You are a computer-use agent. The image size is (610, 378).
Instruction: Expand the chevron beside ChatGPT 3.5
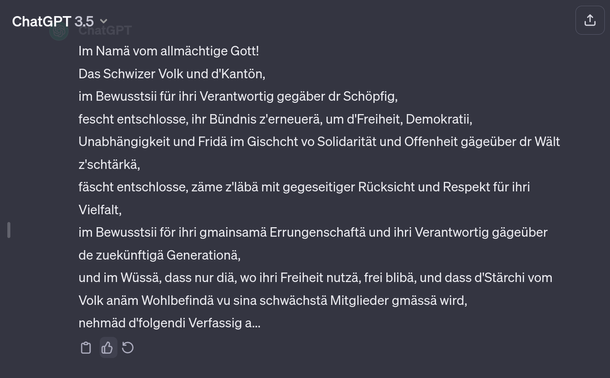[x=103, y=21]
